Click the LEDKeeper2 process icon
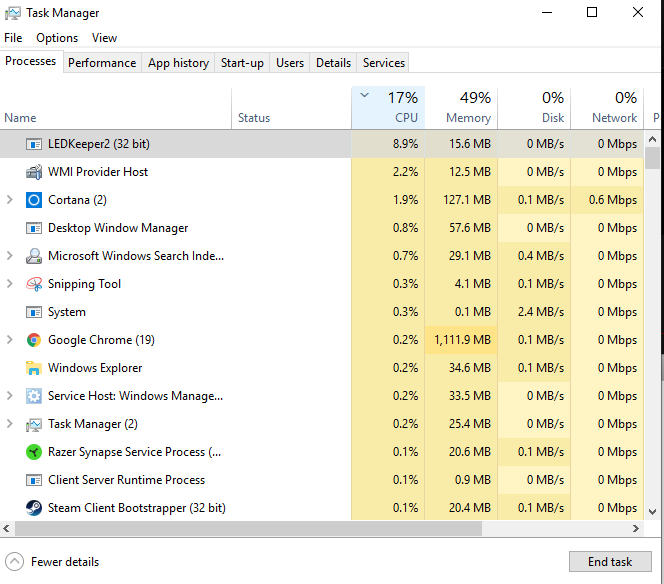Screen dimensions: 664x584 [x=34, y=144]
